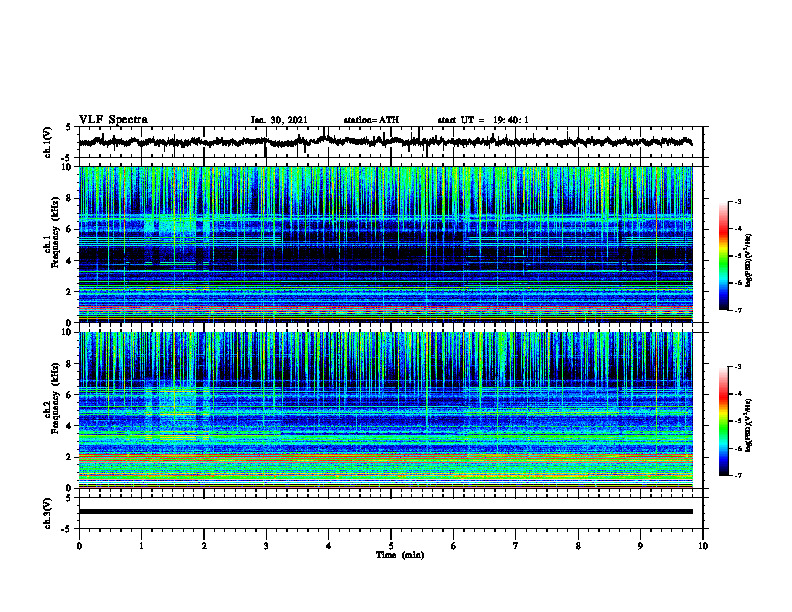Click time axis tick label "1"

pyautogui.click(x=141, y=546)
